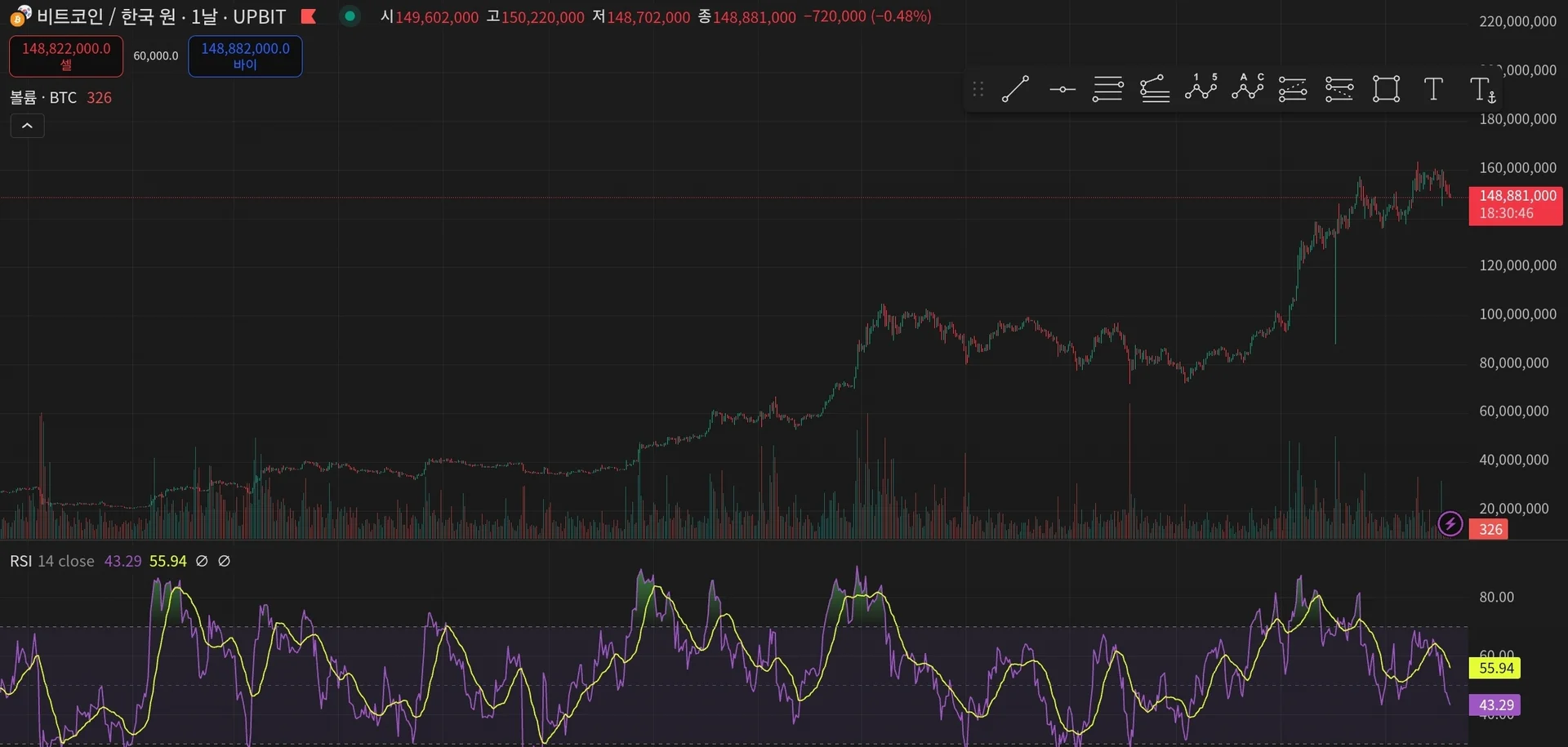
Task: Click the 60,000,000 price scale label
Action: pyautogui.click(x=1513, y=411)
